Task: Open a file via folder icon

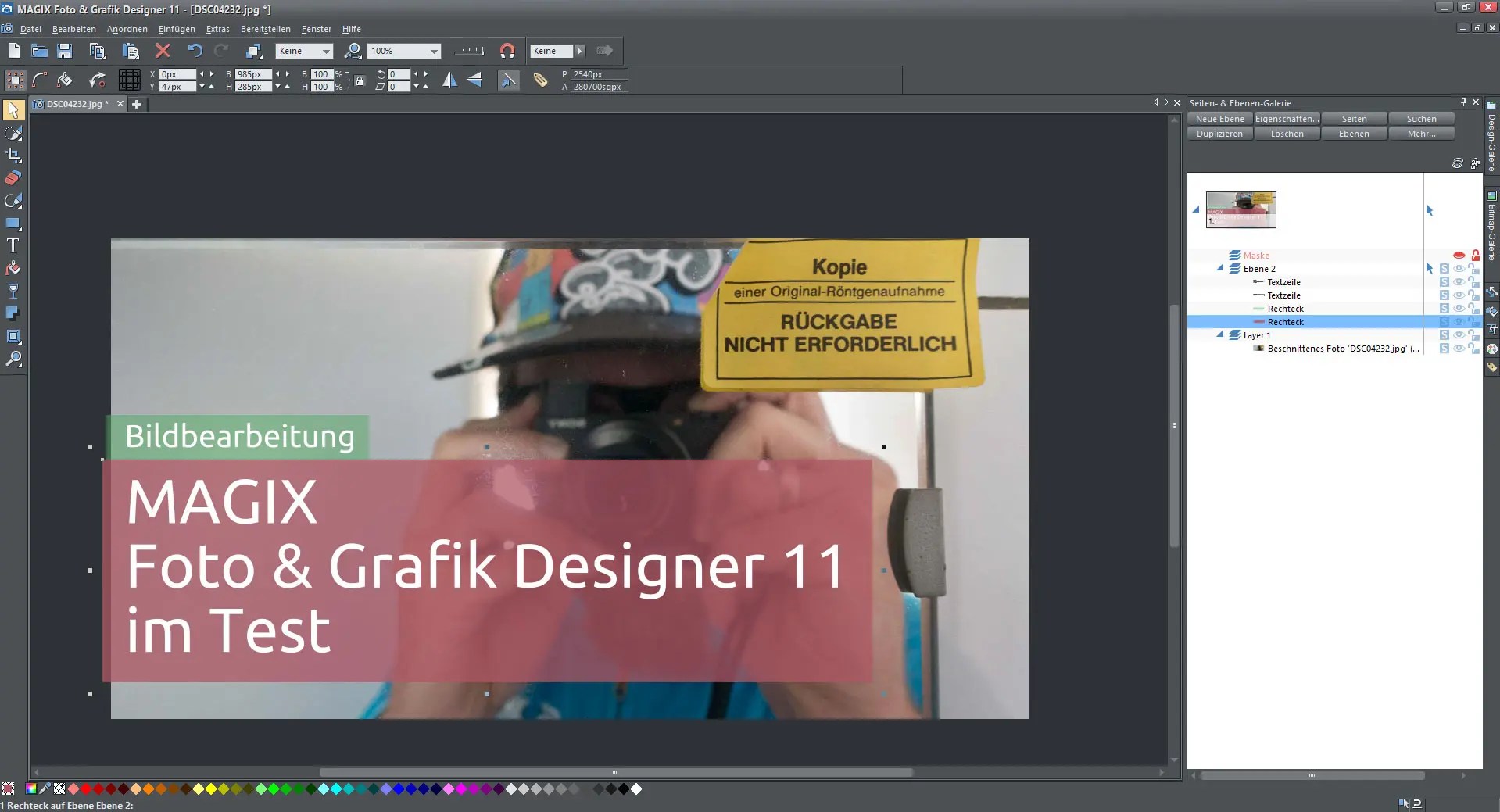Action: click(39, 51)
